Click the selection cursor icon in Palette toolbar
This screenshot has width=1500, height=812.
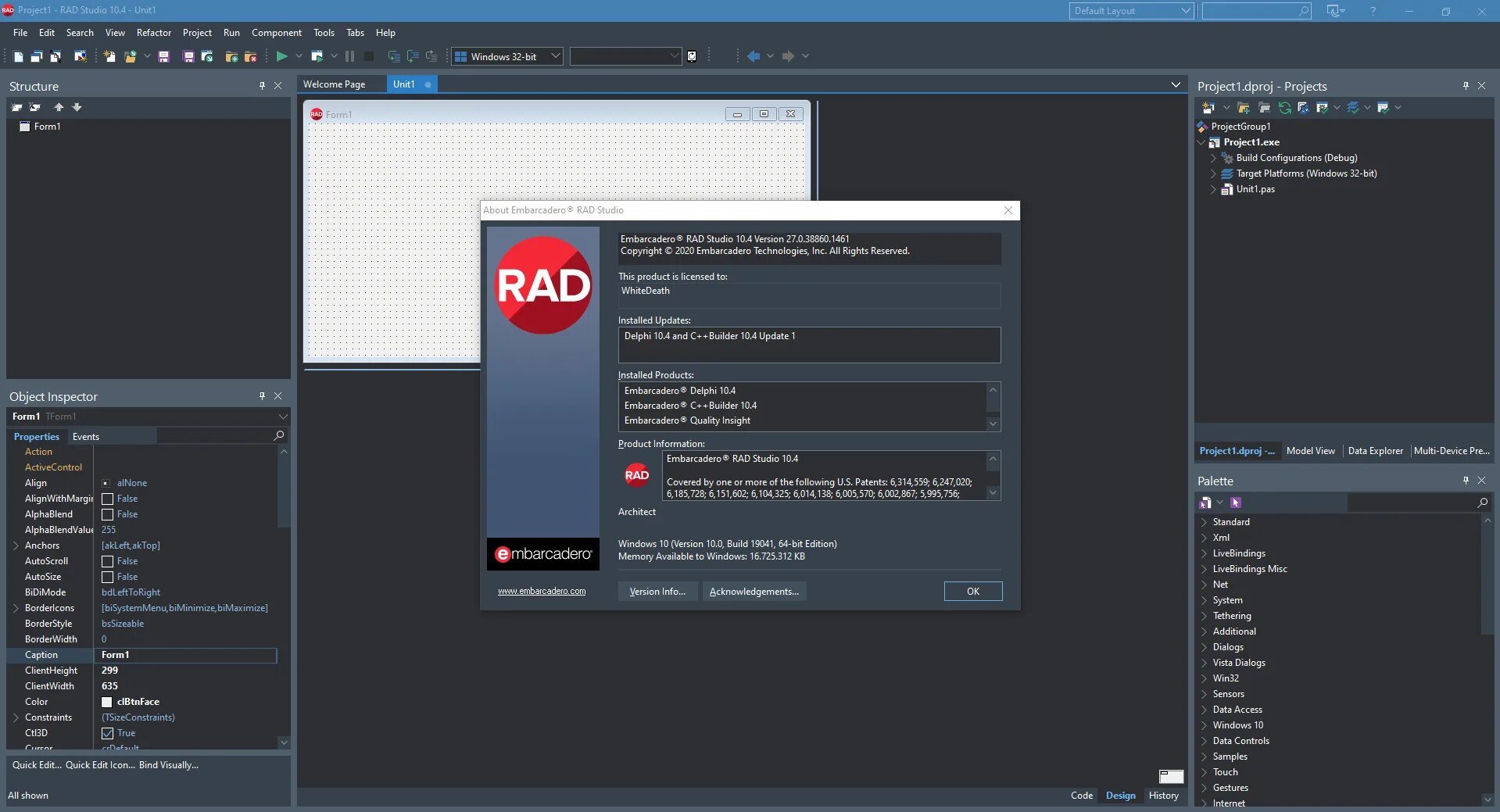click(x=1236, y=503)
